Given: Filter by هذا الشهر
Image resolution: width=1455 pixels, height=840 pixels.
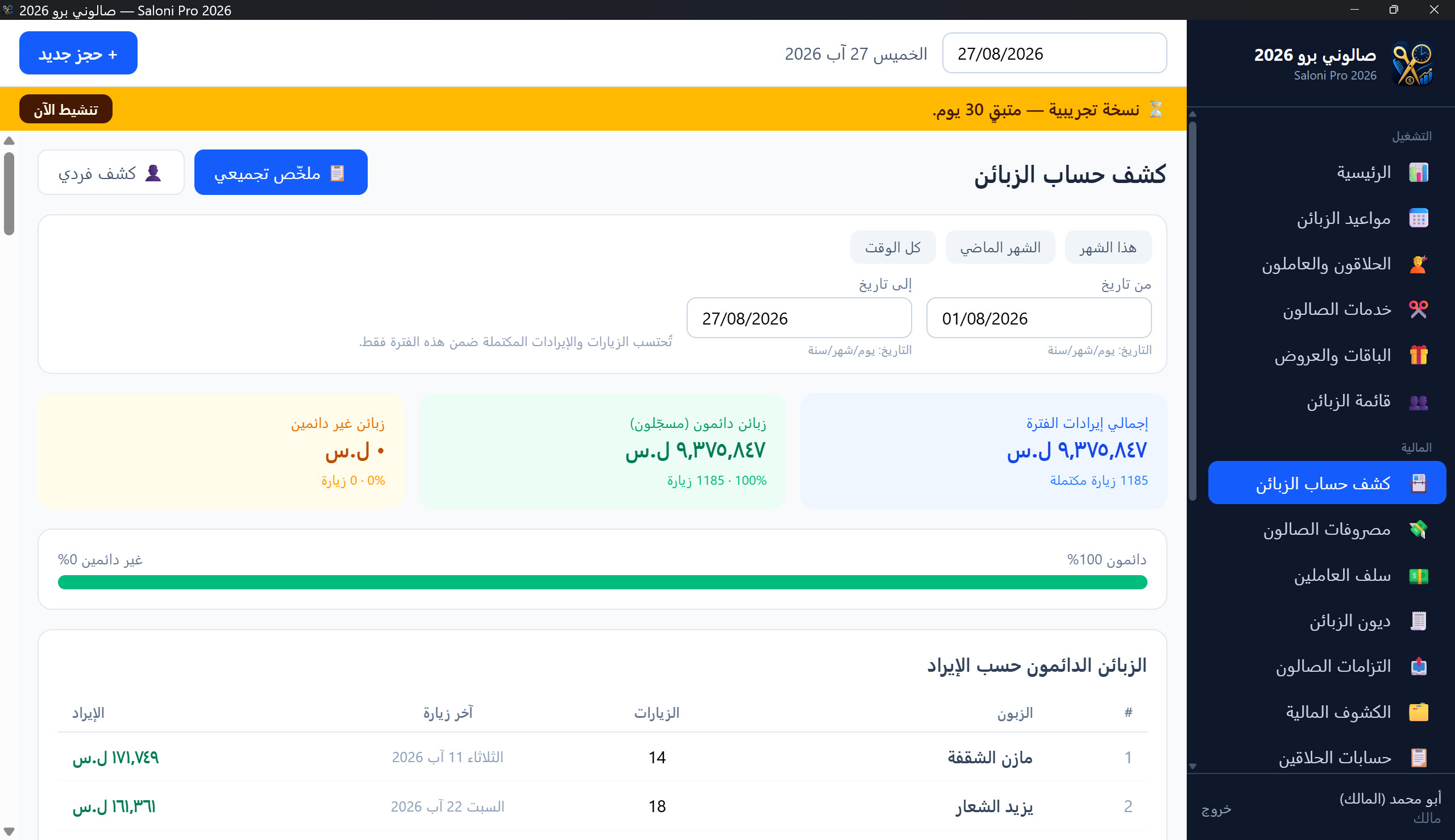Looking at the screenshot, I should coord(1108,247).
